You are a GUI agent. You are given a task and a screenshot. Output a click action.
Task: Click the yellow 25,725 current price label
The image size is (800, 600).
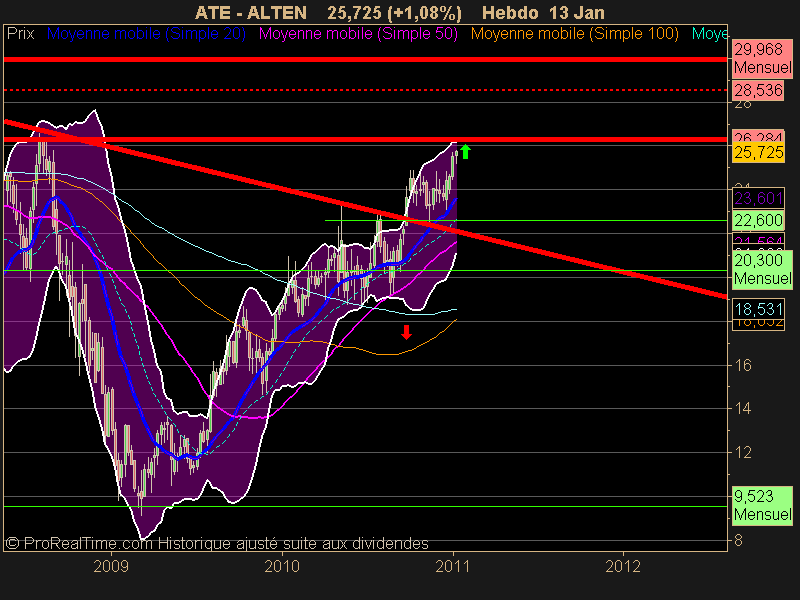758,153
